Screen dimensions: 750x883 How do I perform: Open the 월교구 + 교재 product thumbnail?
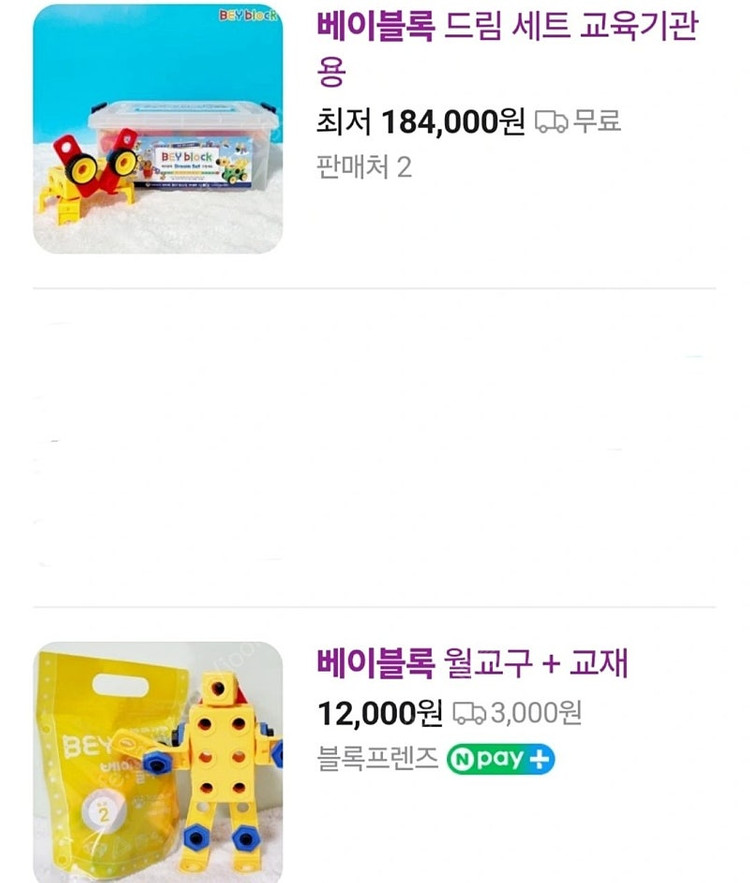point(158,762)
